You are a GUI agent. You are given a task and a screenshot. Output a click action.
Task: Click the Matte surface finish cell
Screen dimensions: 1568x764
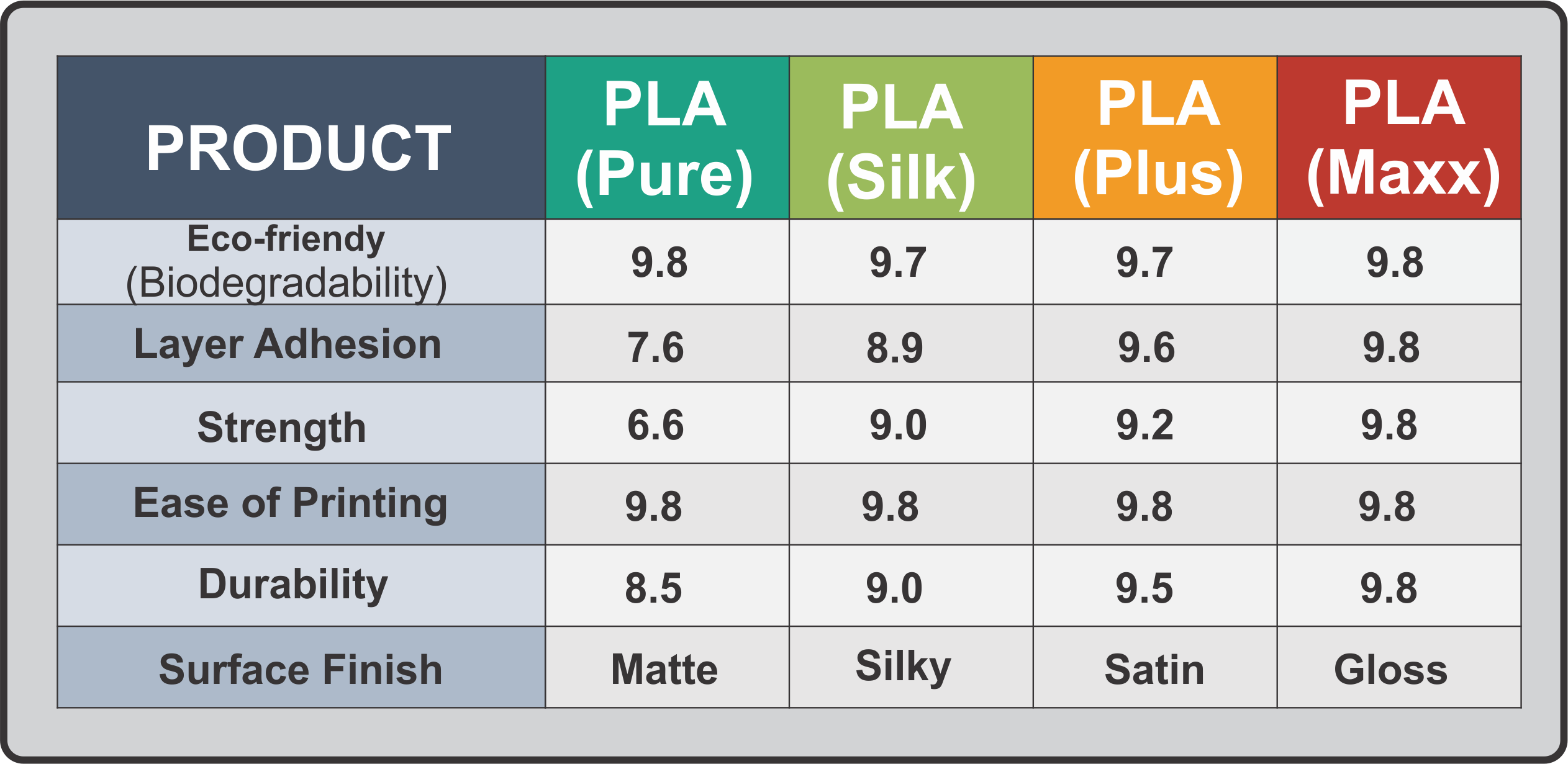667,667
